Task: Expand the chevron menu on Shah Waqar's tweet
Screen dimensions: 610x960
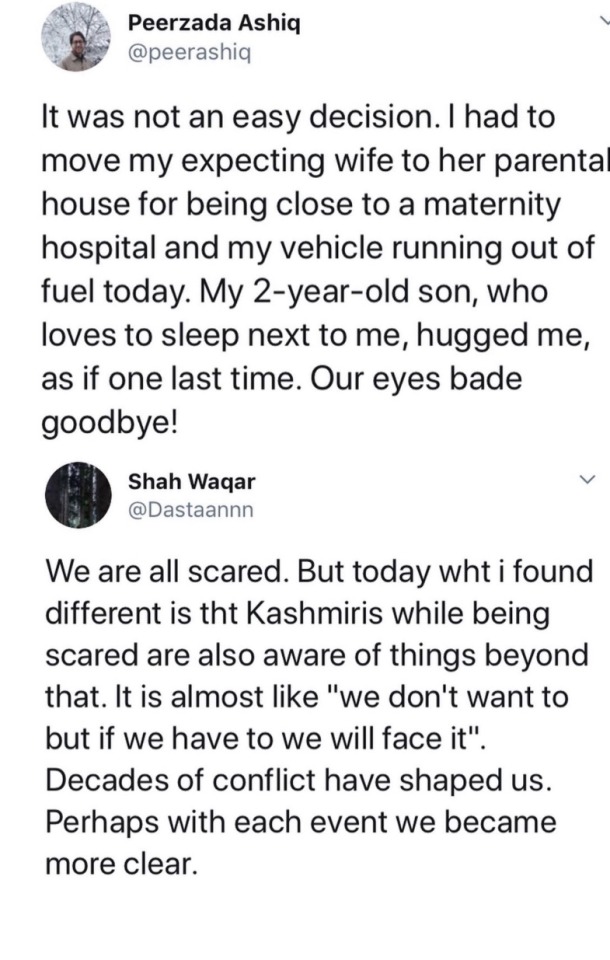Action: tap(586, 482)
